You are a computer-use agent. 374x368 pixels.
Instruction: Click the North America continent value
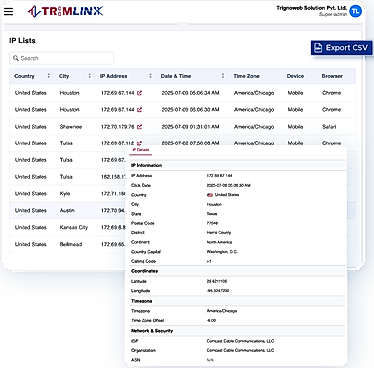pos(219,242)
